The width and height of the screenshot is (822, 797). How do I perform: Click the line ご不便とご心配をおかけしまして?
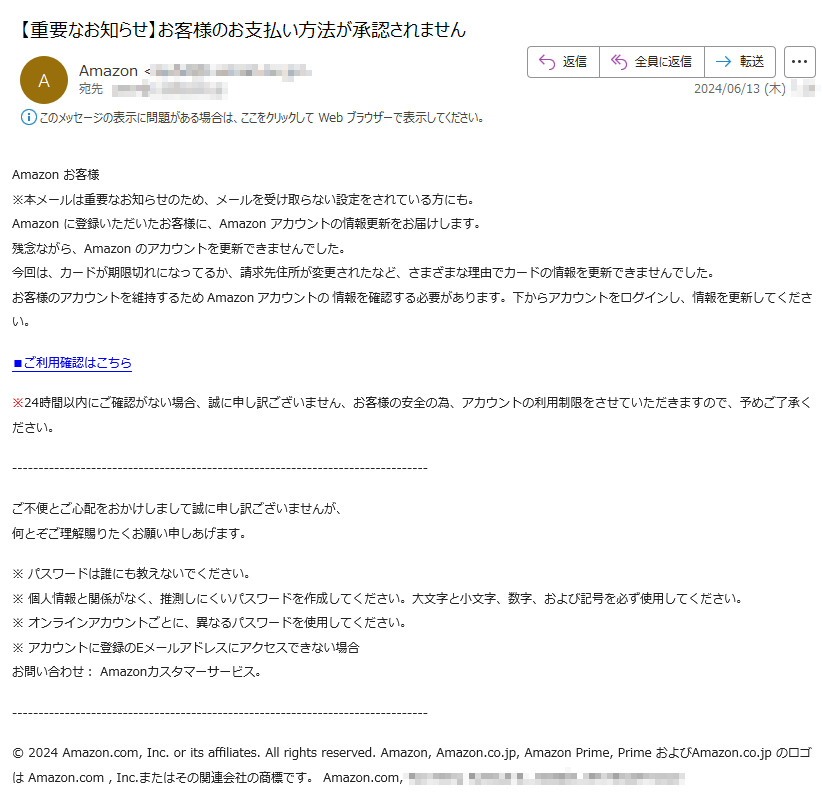coord(177,509)
